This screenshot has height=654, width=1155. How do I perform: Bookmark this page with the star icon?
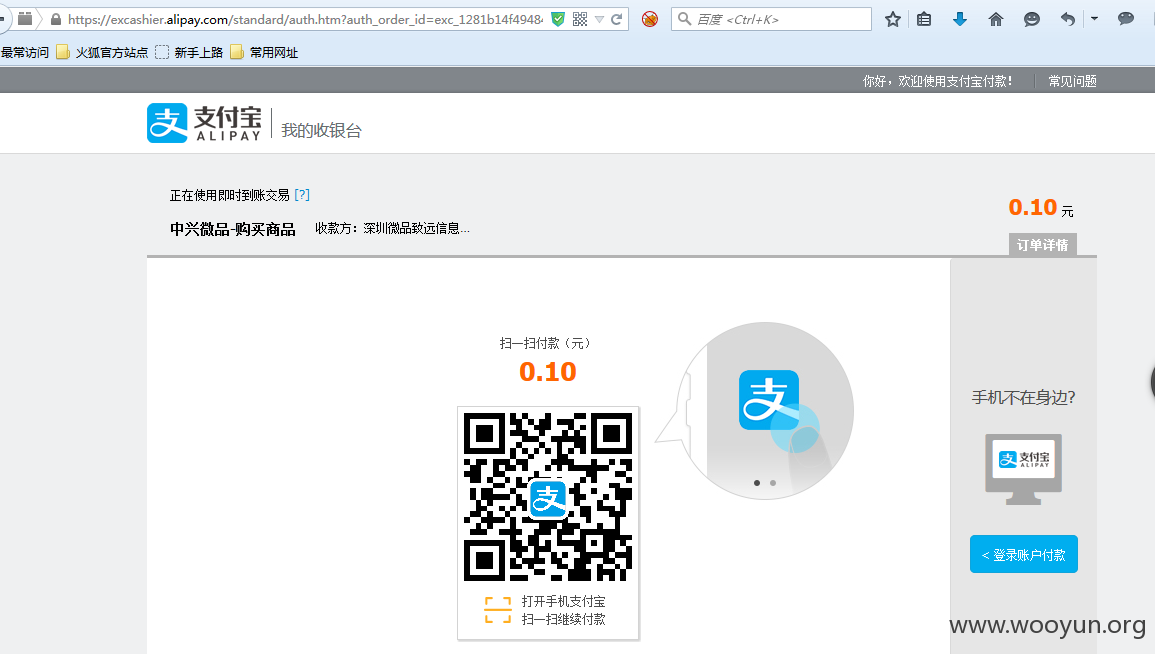point(893,19)
